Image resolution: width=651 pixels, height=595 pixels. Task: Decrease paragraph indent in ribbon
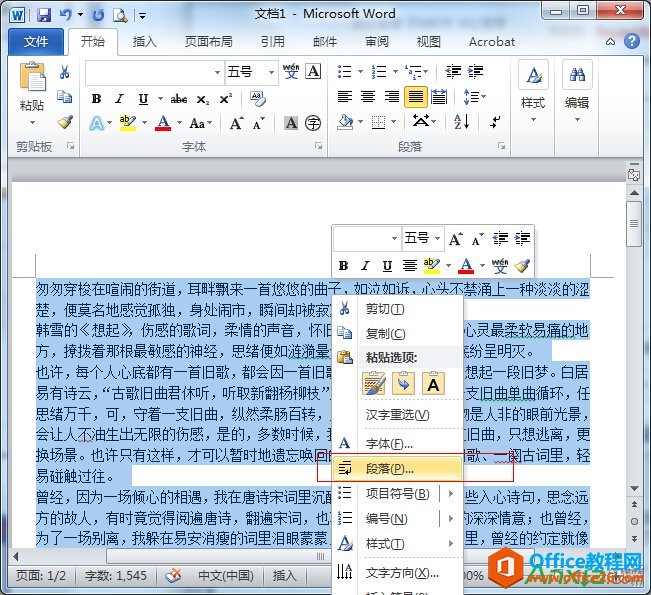point(453,71)
